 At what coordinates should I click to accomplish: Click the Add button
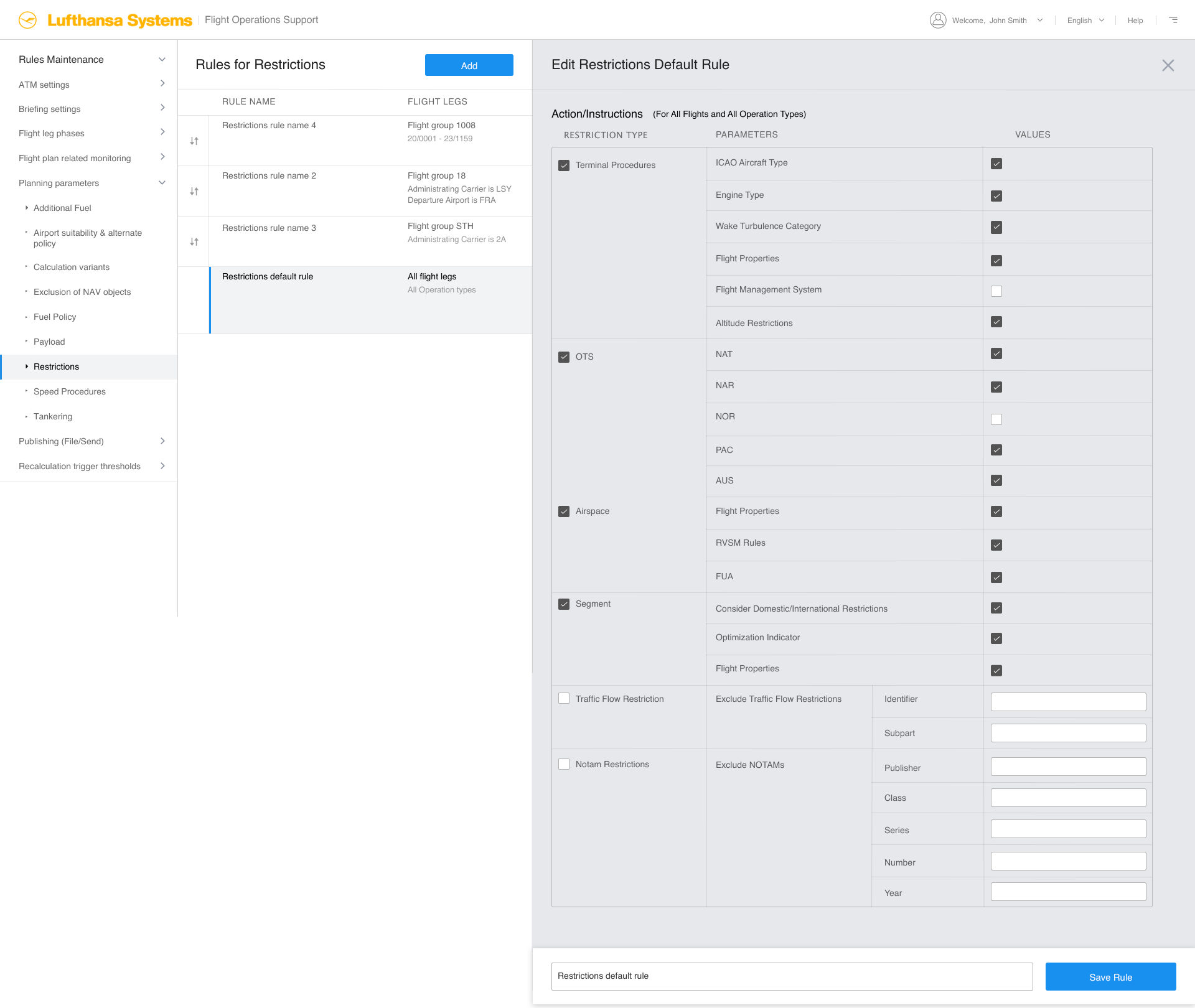pos(469,65)
